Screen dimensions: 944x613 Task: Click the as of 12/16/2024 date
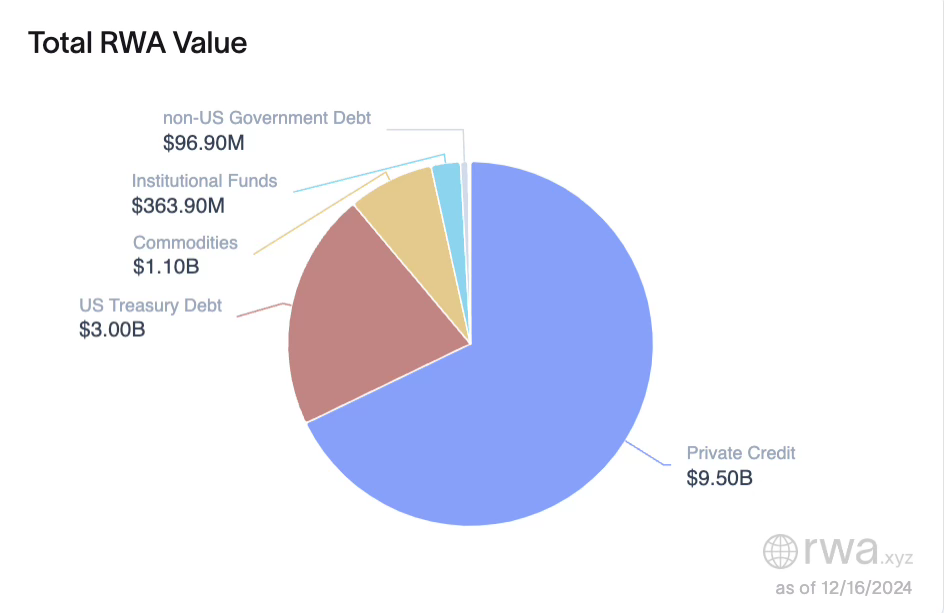click(x=843, y=588)
